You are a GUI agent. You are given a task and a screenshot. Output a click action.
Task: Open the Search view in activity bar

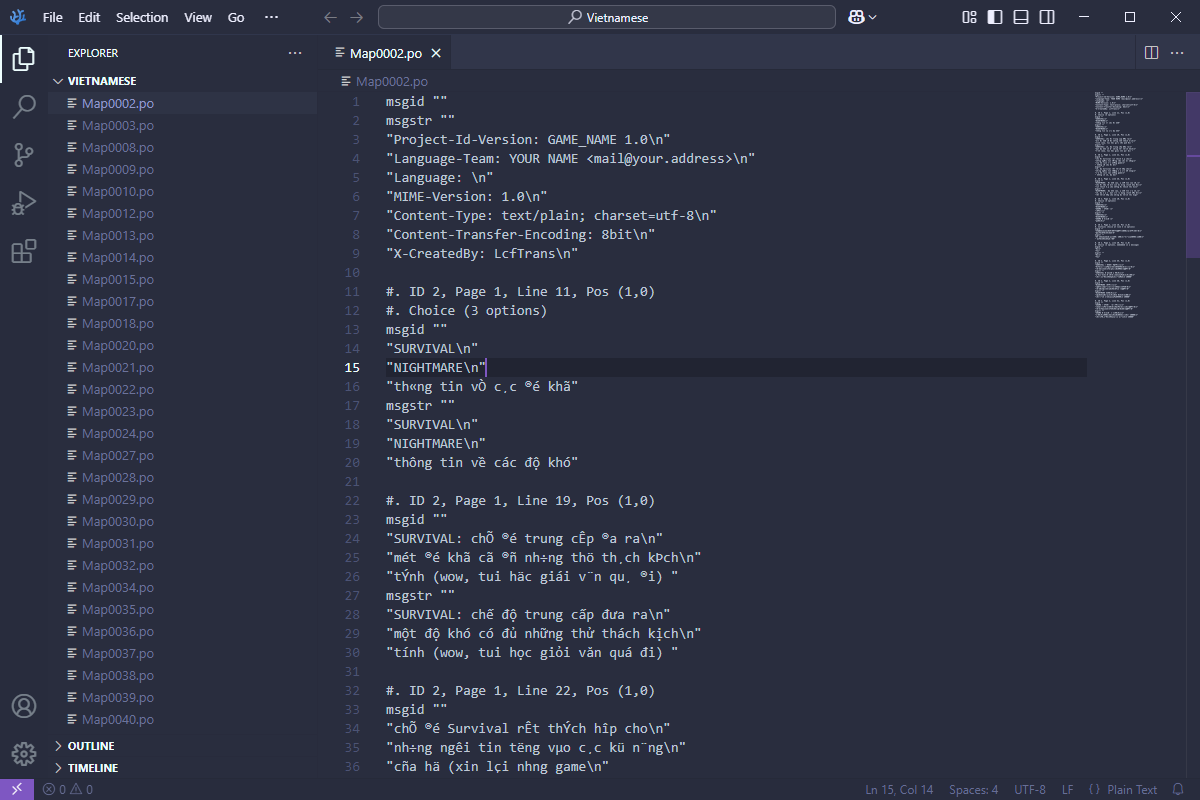click(24, 107)
